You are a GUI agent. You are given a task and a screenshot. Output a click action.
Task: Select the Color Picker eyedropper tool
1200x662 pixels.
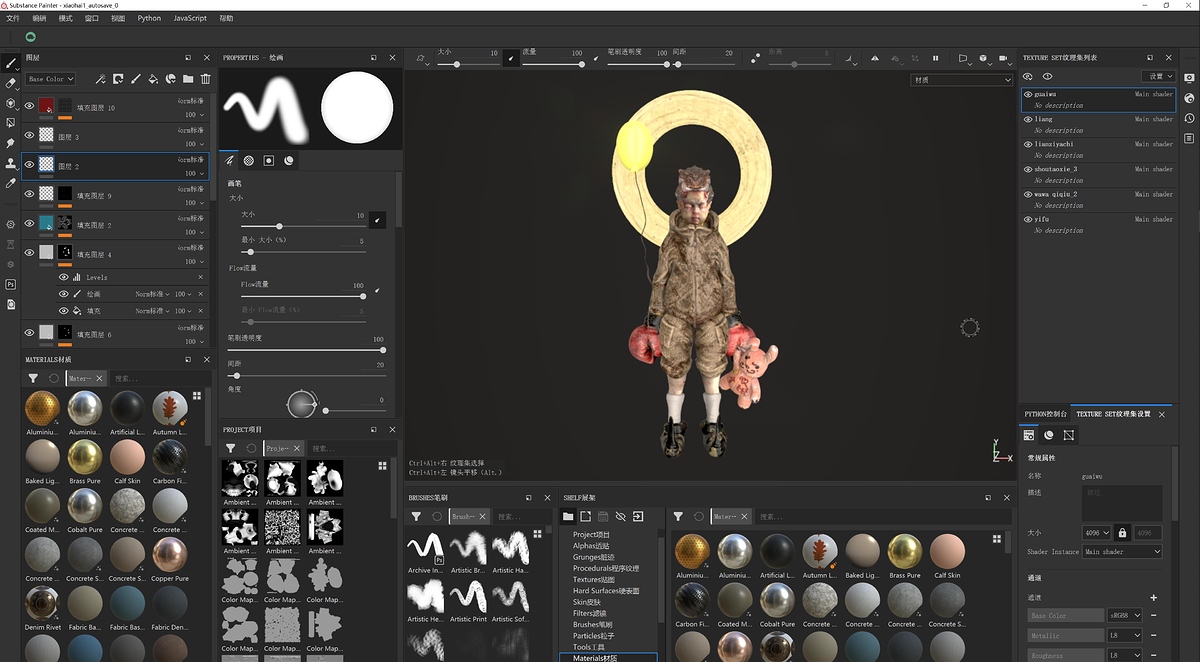point(11,183)
